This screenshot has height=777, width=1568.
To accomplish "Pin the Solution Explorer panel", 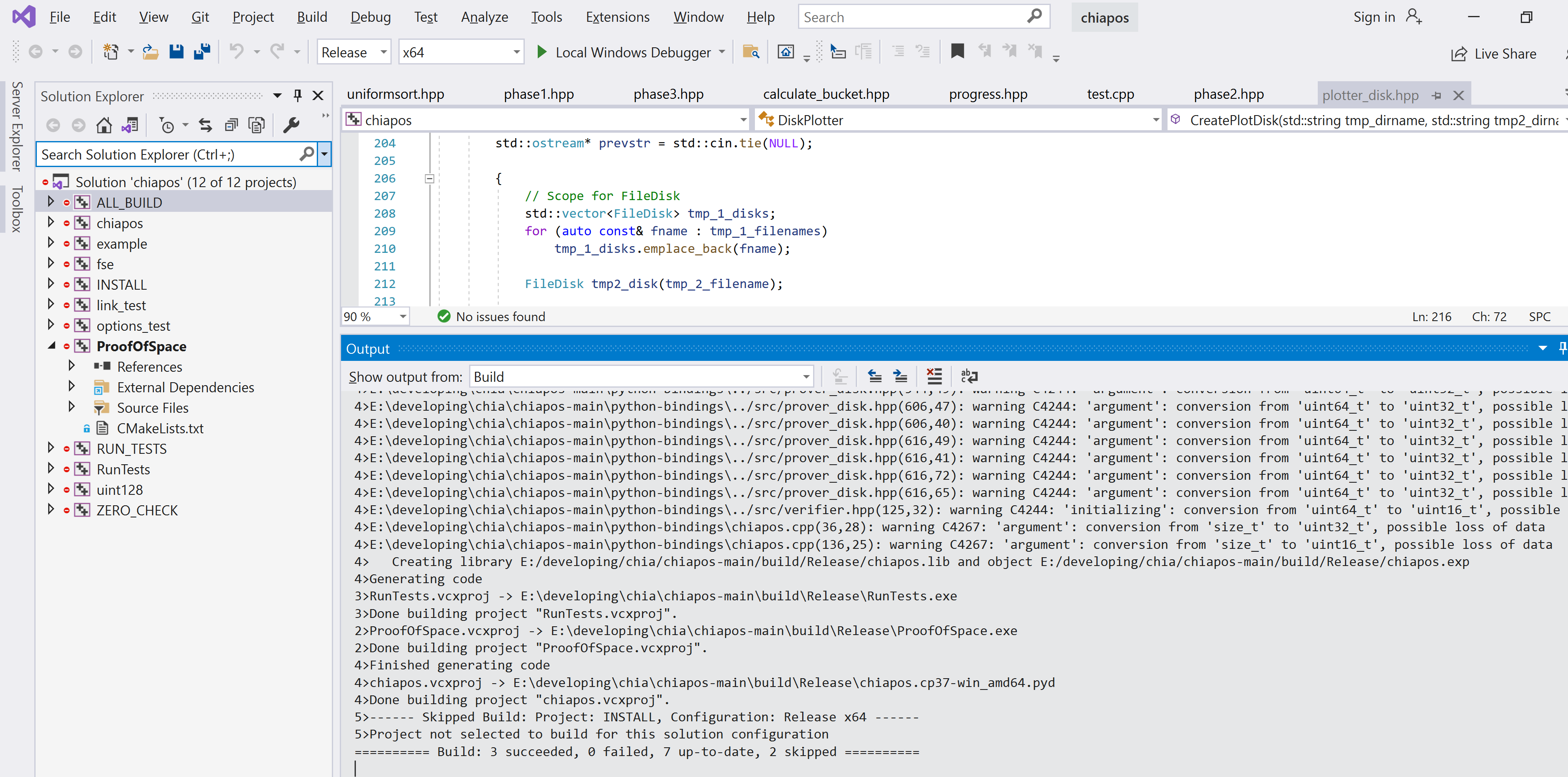I will (298, 95).
